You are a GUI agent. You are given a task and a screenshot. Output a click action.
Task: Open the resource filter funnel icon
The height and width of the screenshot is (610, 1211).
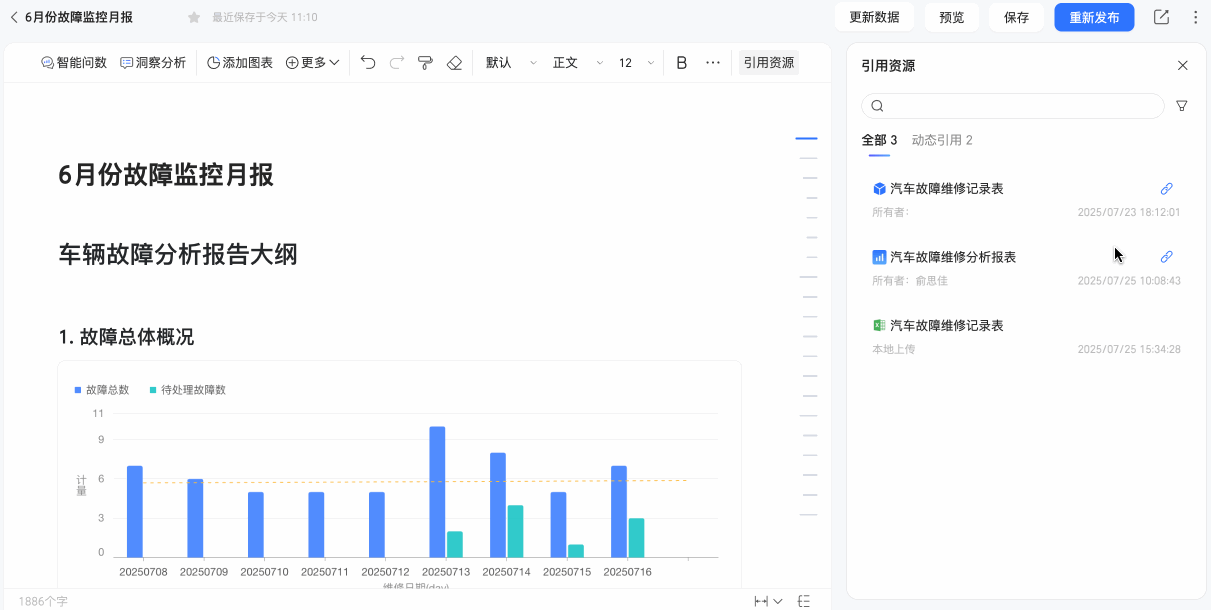pos(1182,106)
